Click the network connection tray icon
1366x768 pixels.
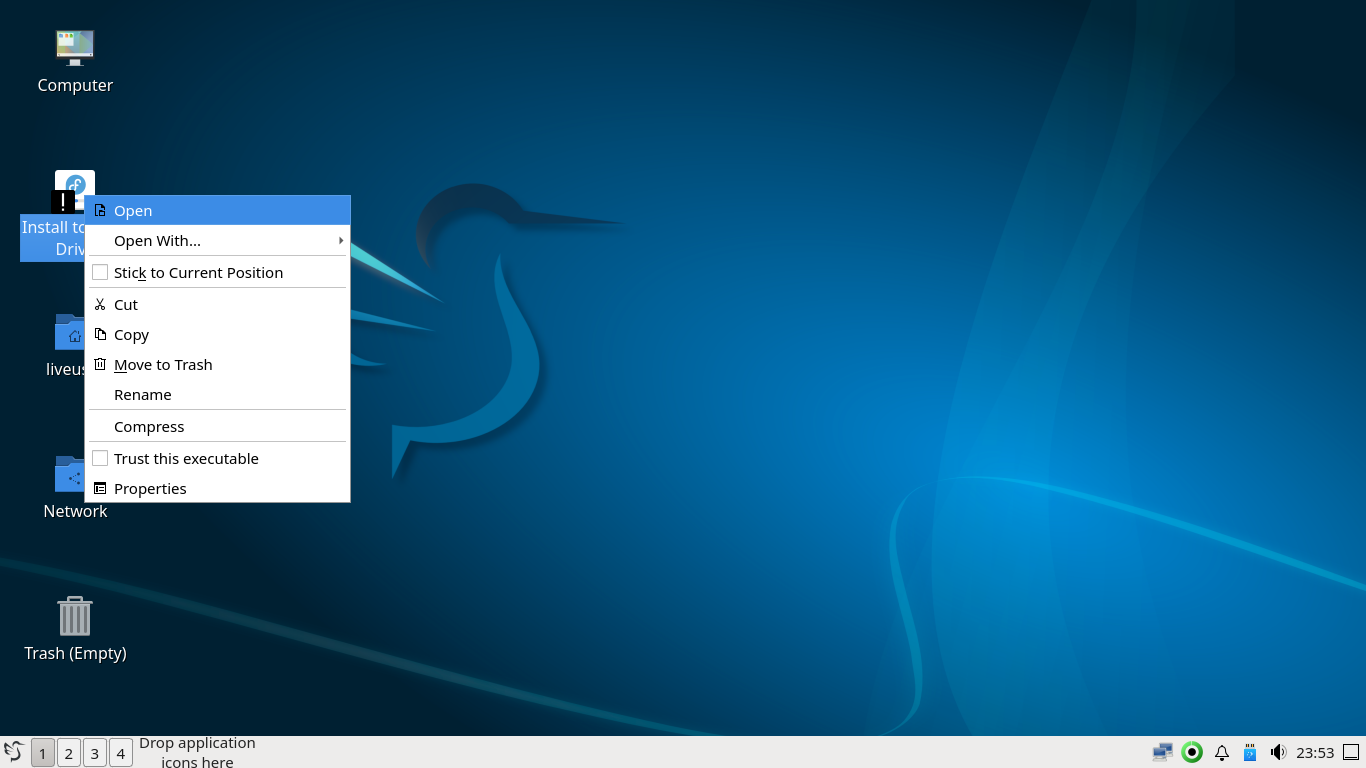pyautogui.click(x=1162, y=752)
